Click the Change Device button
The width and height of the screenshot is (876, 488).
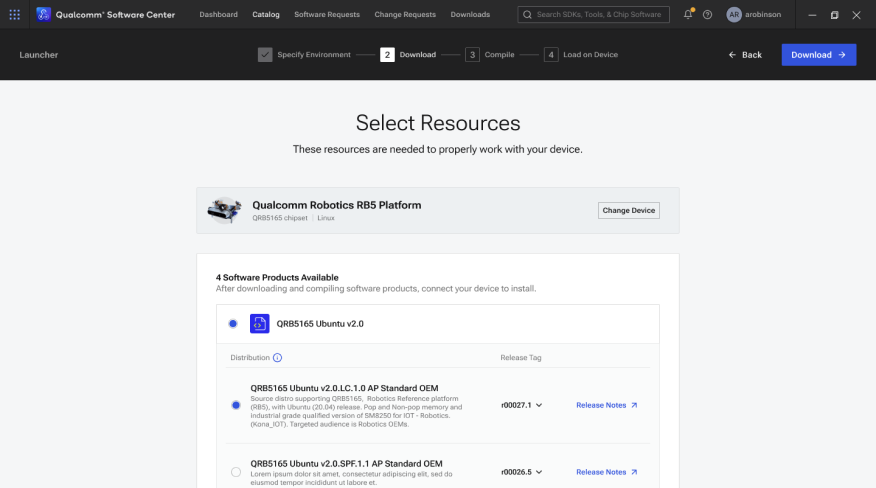tap(628, 210)
